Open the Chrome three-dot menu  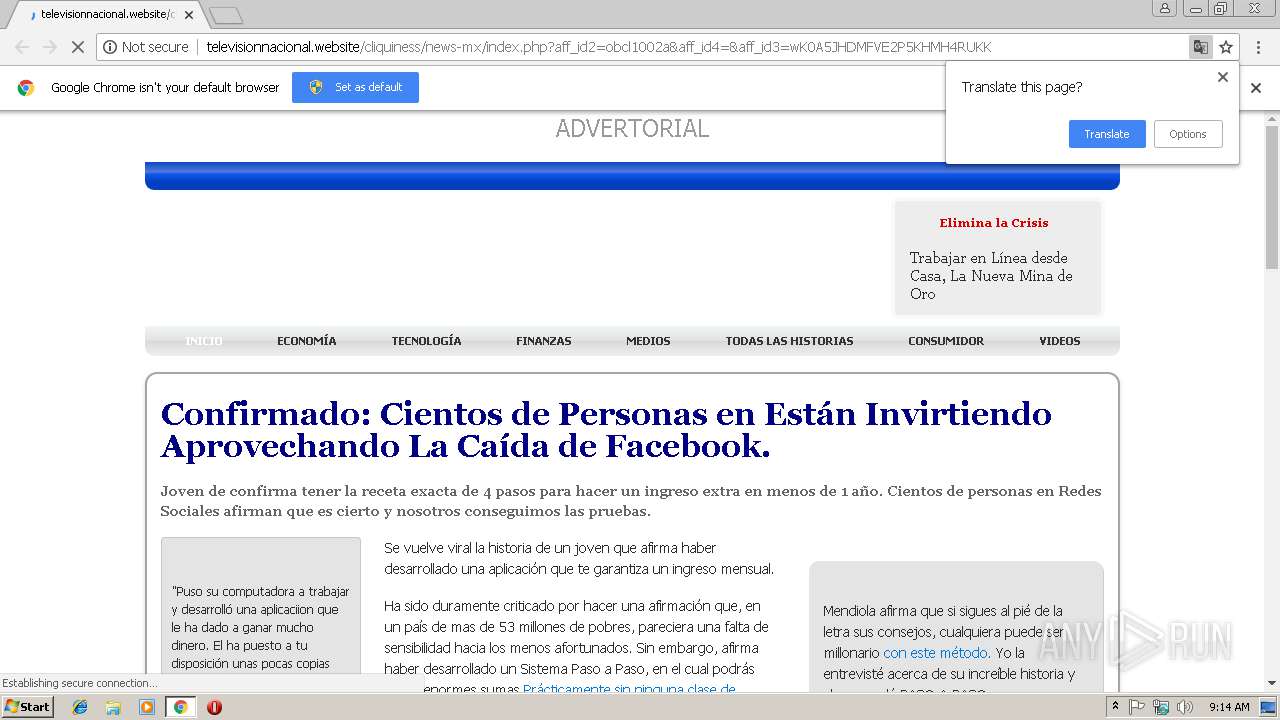1258,47
